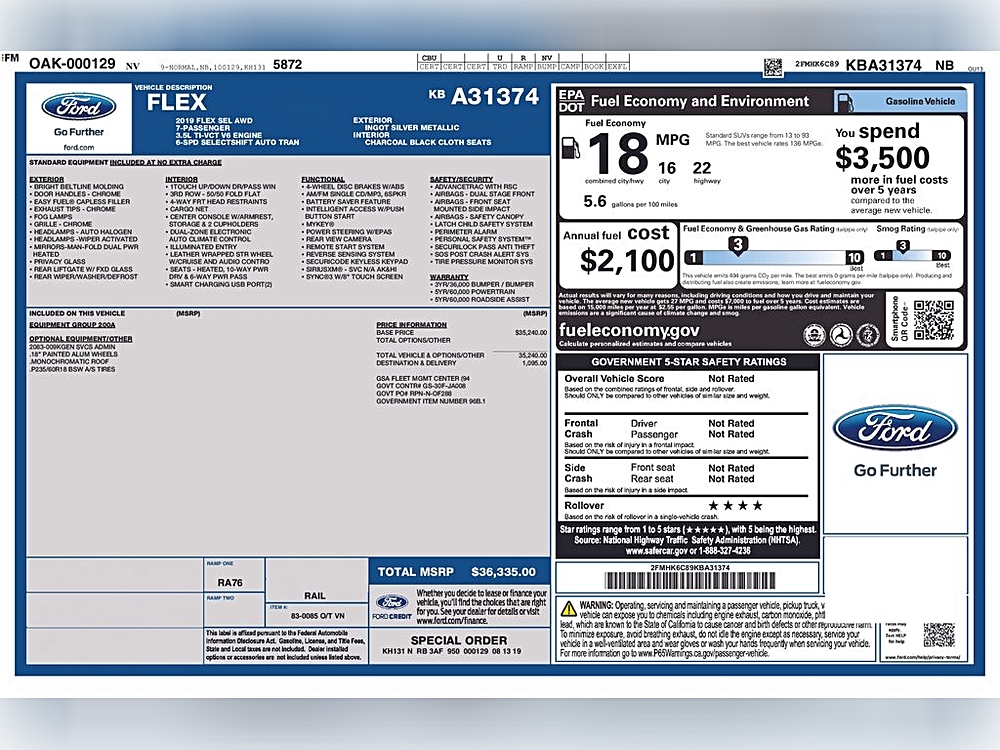This screenshot has width=1000, height=750.
Task: Click the $2,100 annual fuel cost
Action: [x=627, y=261]
